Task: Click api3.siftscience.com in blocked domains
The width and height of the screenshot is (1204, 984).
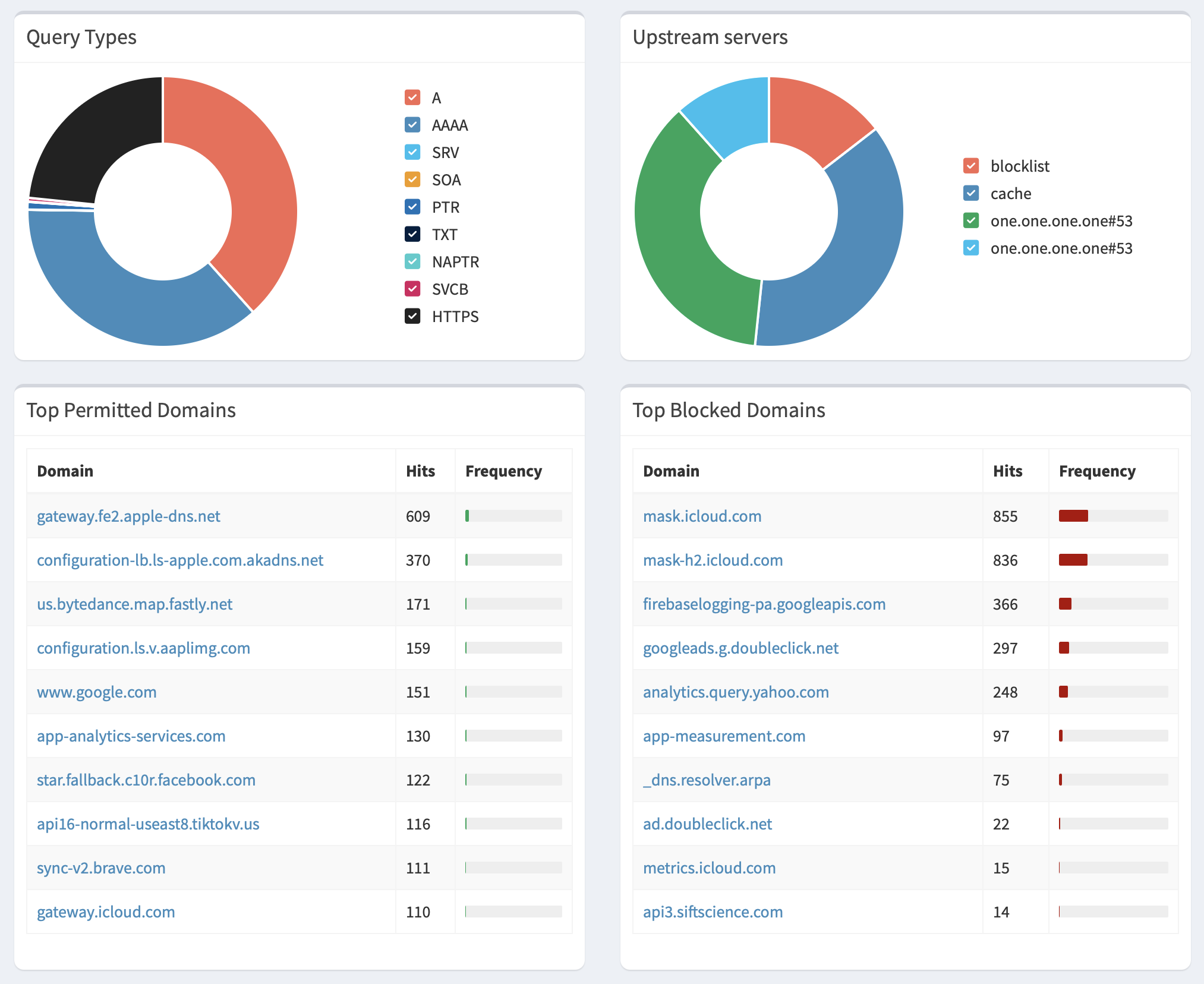Action: coord(713,912)
